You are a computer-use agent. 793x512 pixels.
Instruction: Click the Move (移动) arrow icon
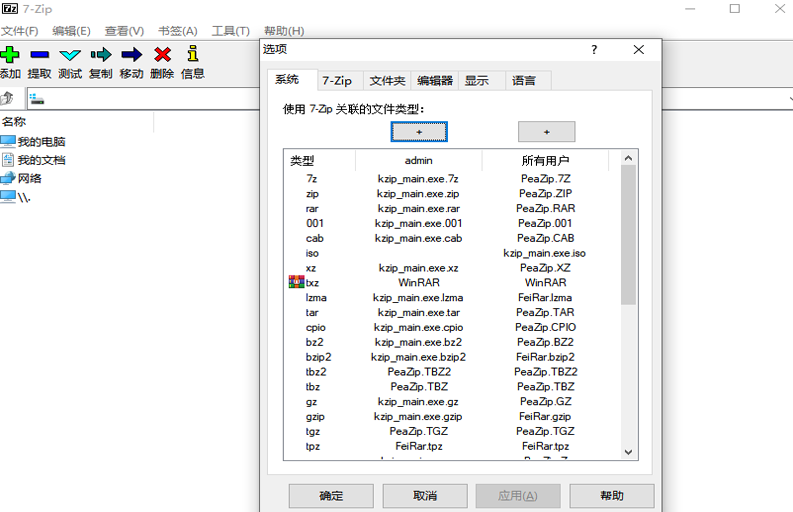[131, 55]
